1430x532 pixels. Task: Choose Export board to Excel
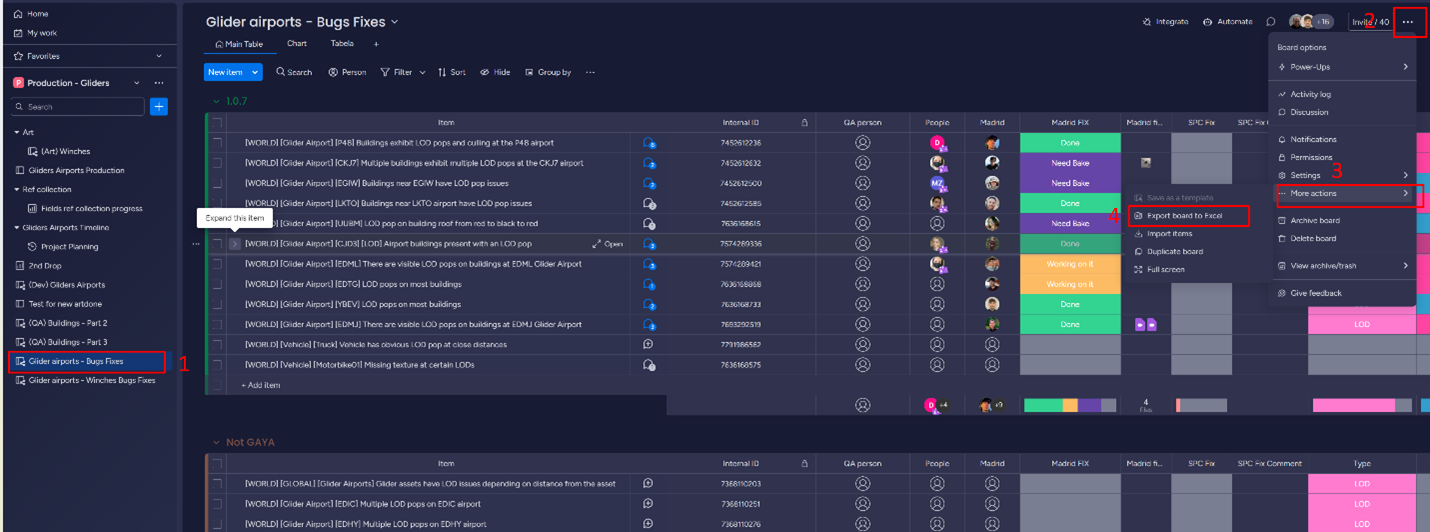click(1184, 216)
